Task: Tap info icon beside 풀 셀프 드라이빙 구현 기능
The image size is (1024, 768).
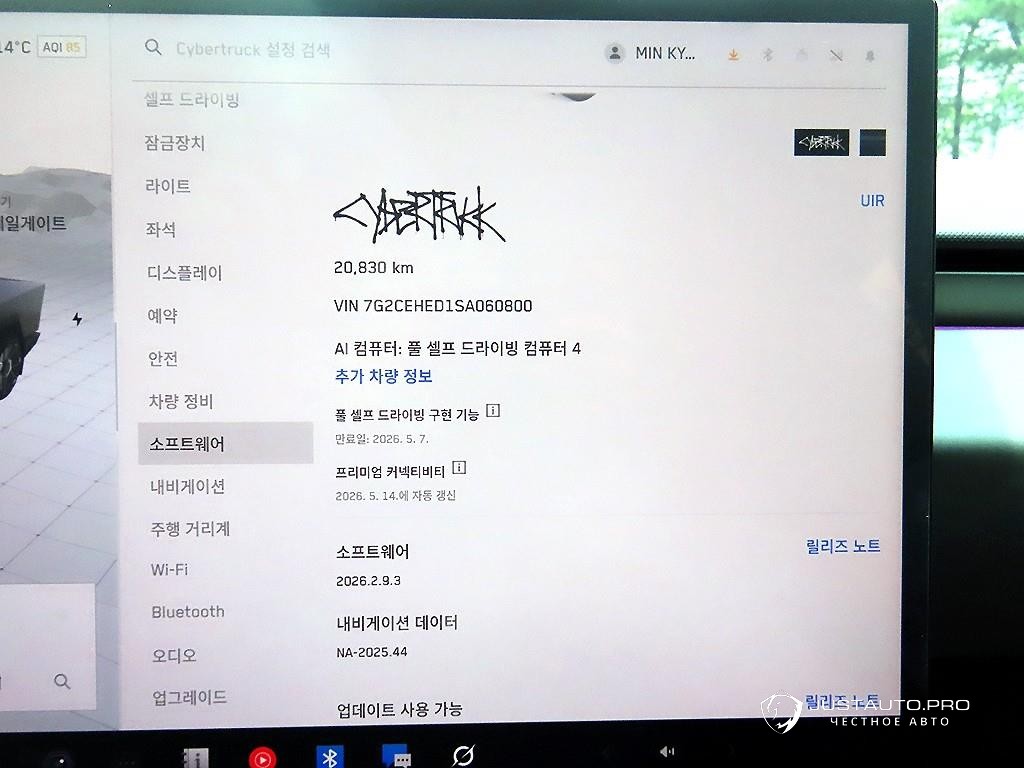Action: [x=493, y=411]
